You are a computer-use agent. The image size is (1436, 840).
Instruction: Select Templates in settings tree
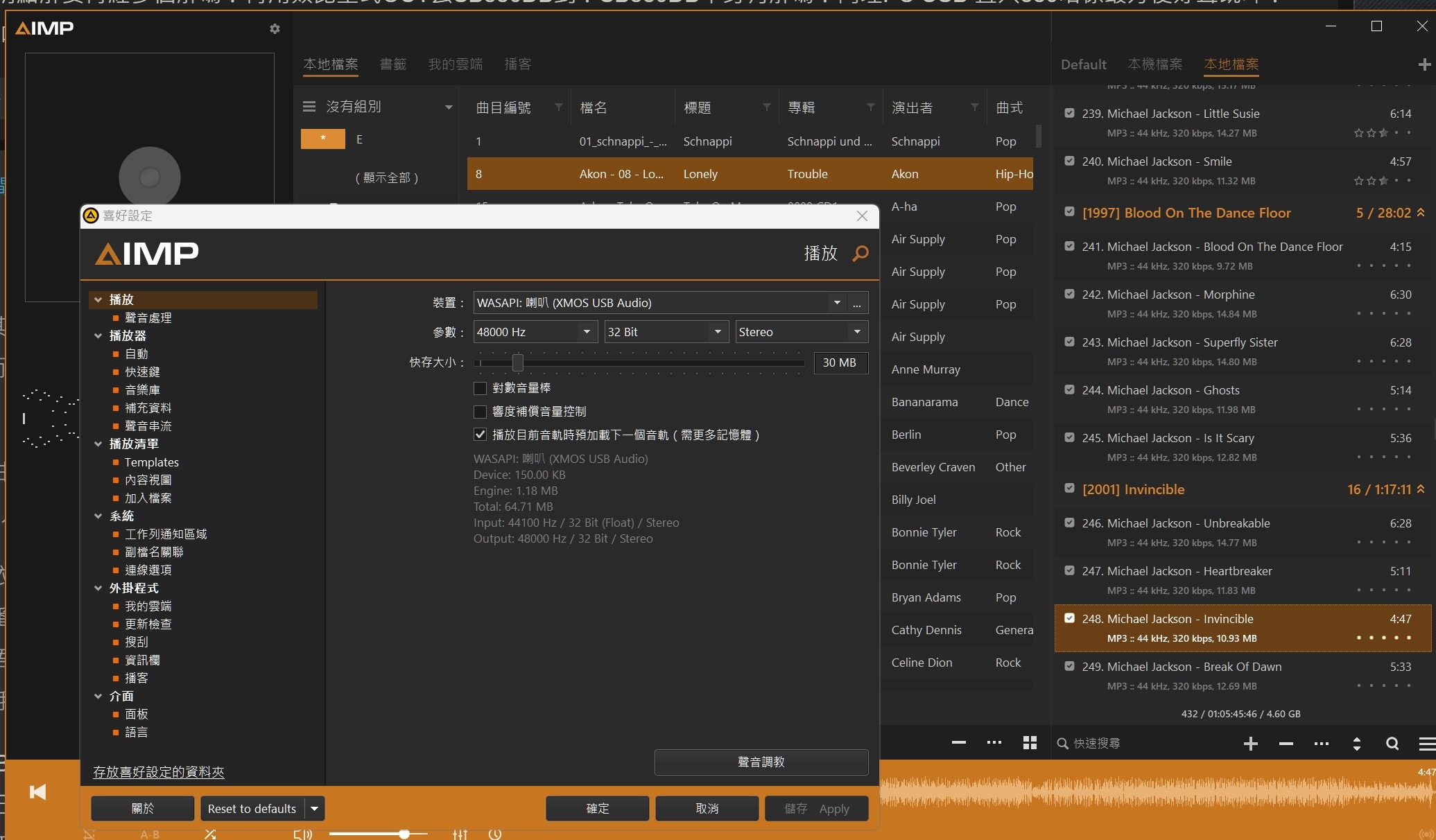point(152,462)
